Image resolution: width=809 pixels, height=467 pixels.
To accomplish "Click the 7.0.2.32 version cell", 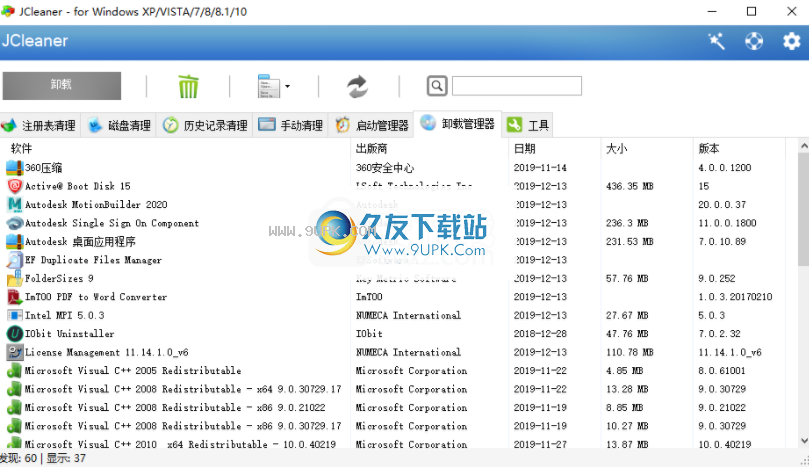I will tap(719, 334).
